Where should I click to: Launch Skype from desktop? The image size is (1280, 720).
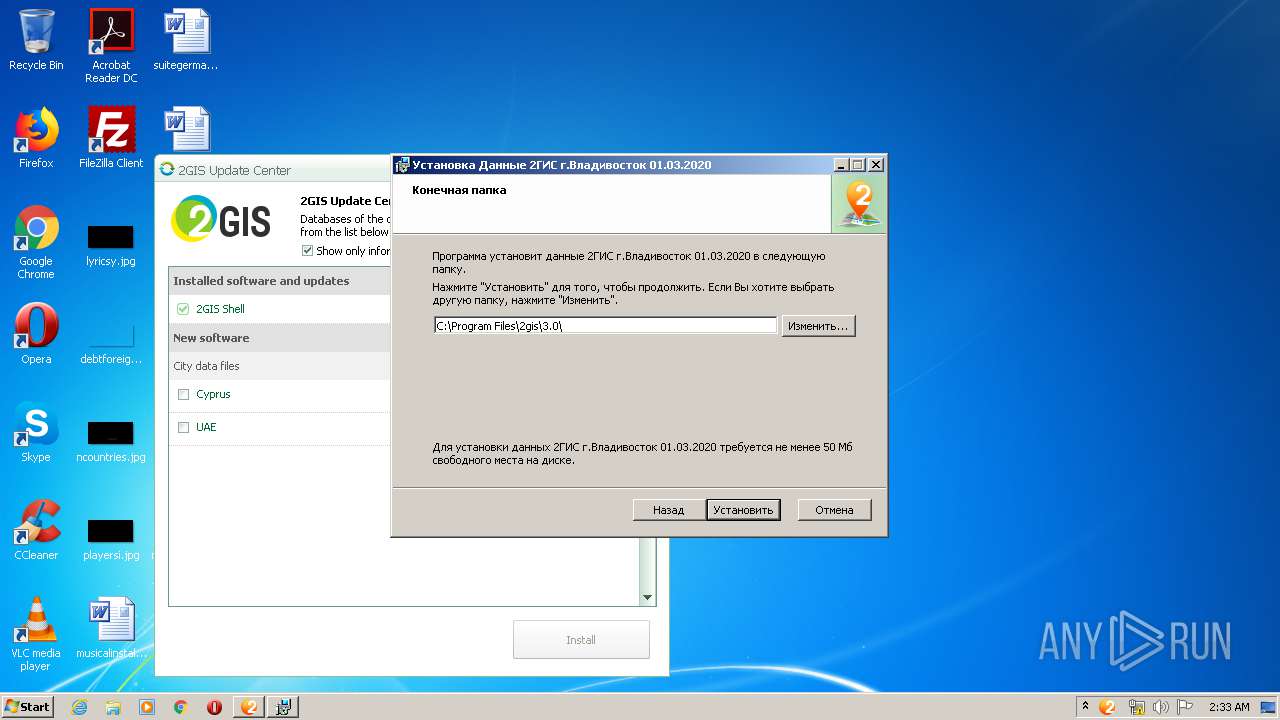tap(36, 432)
